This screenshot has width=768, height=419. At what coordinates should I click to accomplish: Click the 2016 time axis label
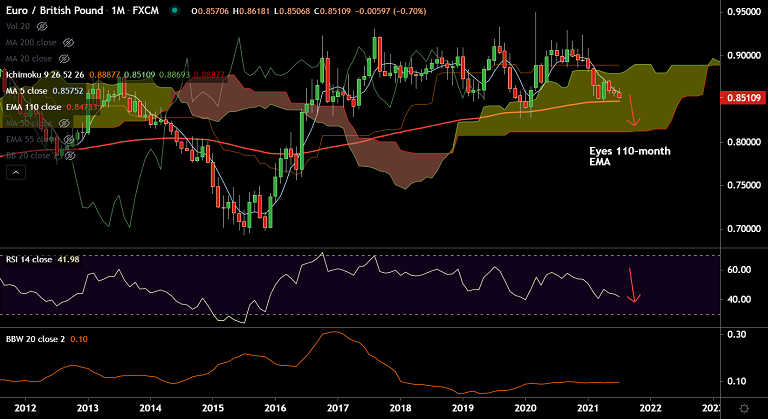pos(275,408)
